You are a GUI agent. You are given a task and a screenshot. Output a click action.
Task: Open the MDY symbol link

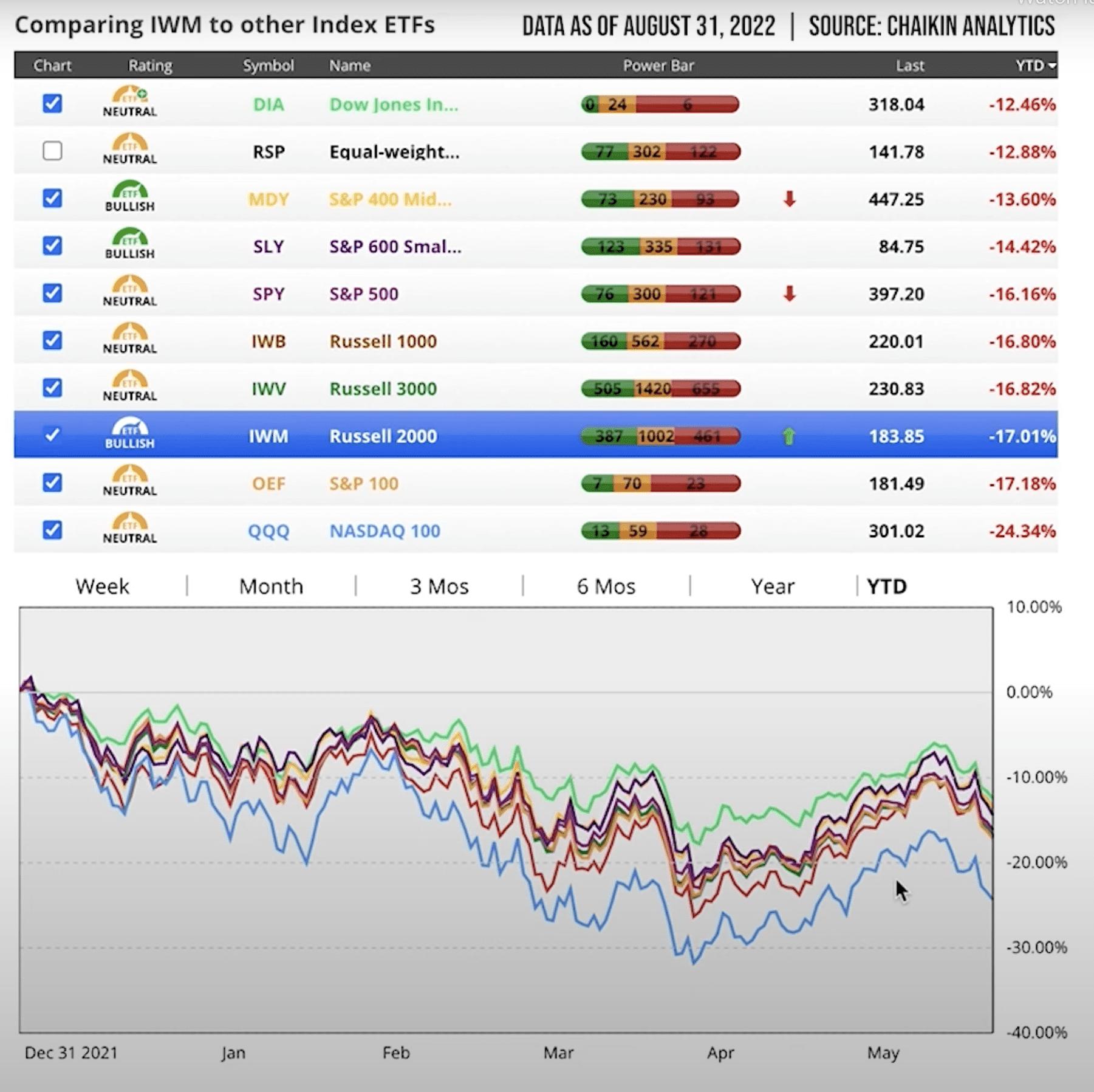tap(268, 199)
